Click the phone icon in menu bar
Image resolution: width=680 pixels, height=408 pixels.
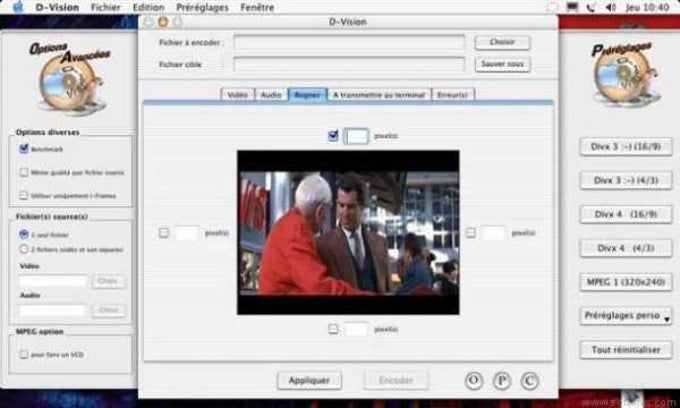(591, 7)
